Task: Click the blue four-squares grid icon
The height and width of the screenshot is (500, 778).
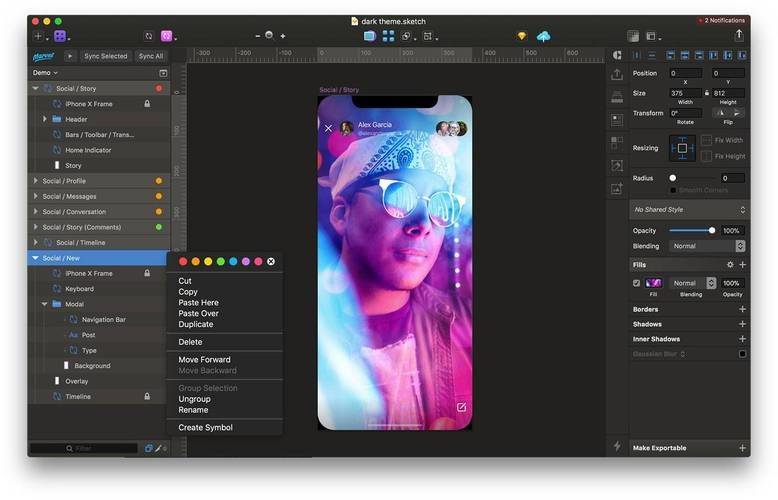Action: point(388,36)
